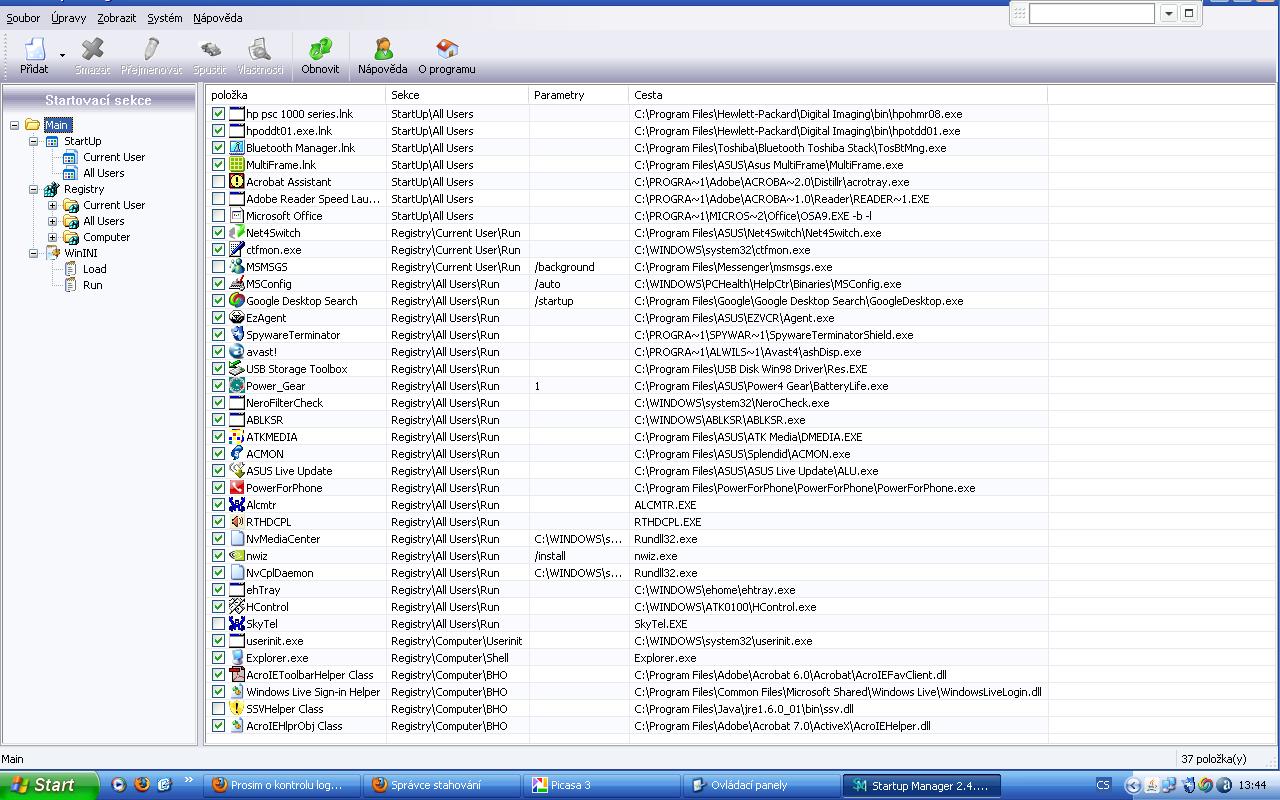Open the Systém menu
The height and width of the screenshot is (800, 1280).
(165, 18)
